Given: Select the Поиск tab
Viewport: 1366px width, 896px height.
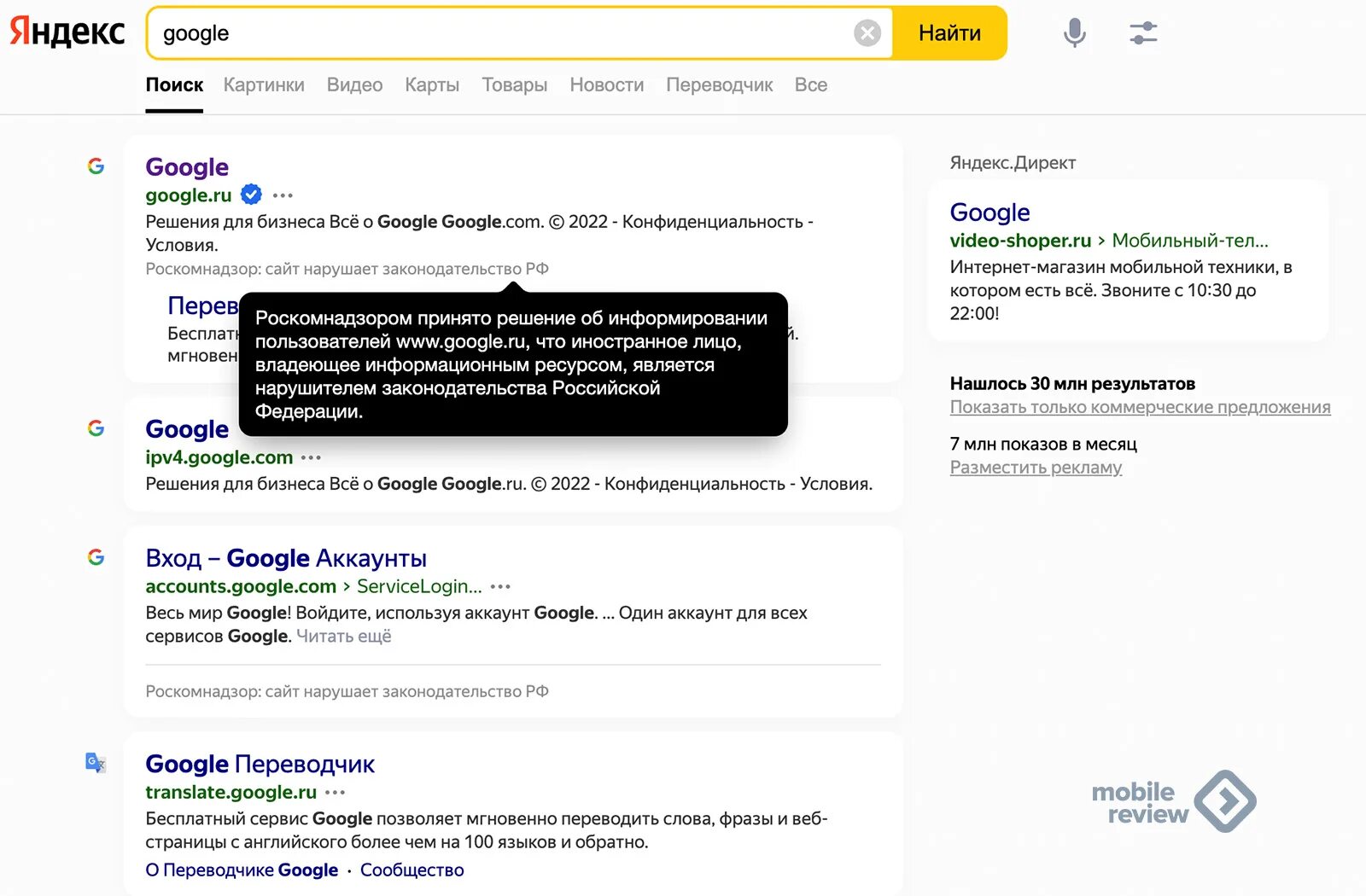Looking at the screenshot, I should click(x=174, y=85).
